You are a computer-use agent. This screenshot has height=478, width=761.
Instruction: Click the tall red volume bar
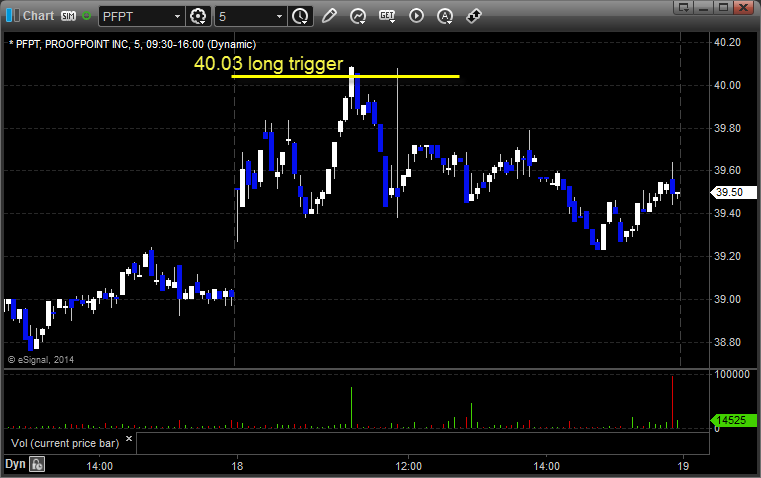click(x=672, y=402)
